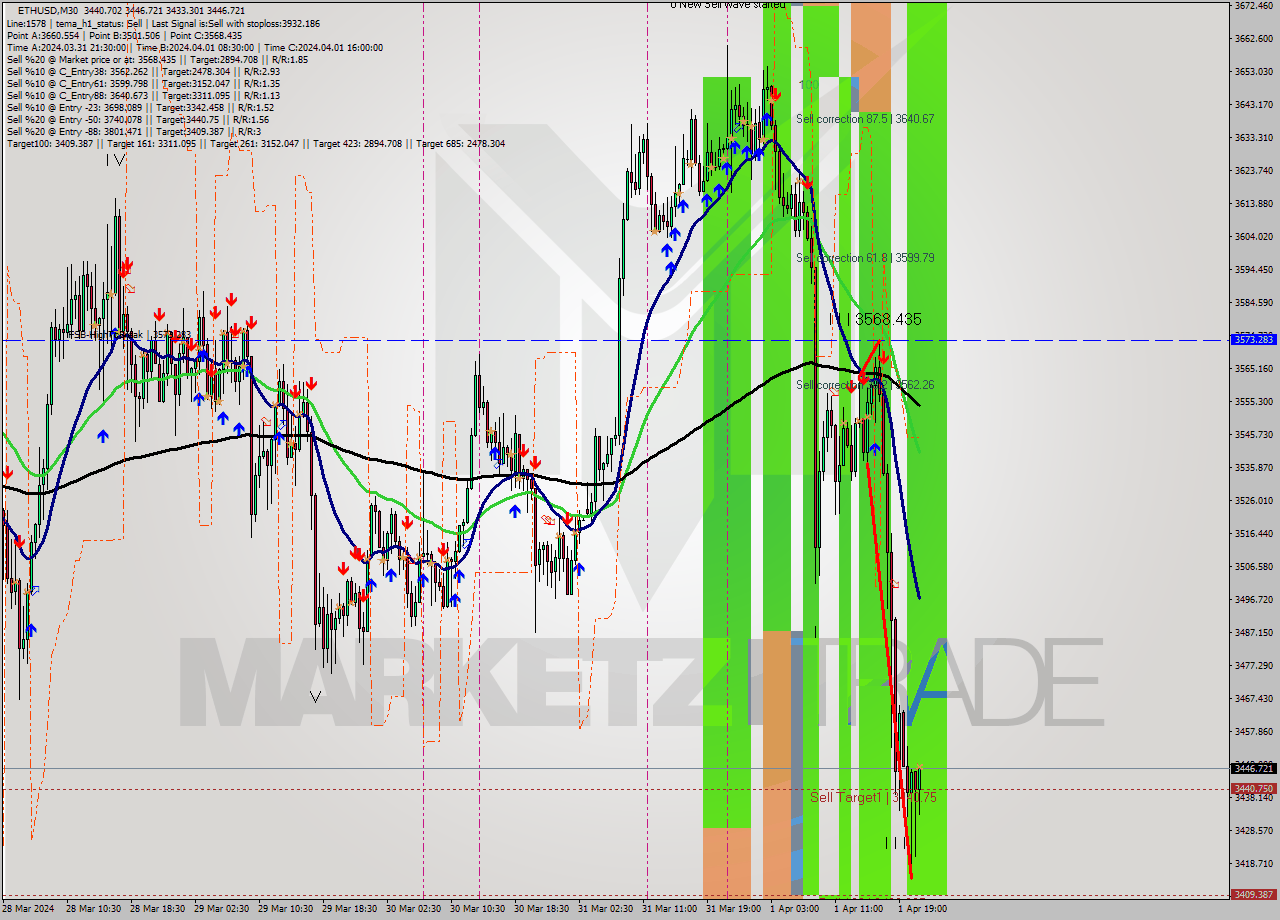Click the 3467.430 price axis value
Image resolution: width=1280 pixels, height=920 pixels.
click(x=1253, y=698)
